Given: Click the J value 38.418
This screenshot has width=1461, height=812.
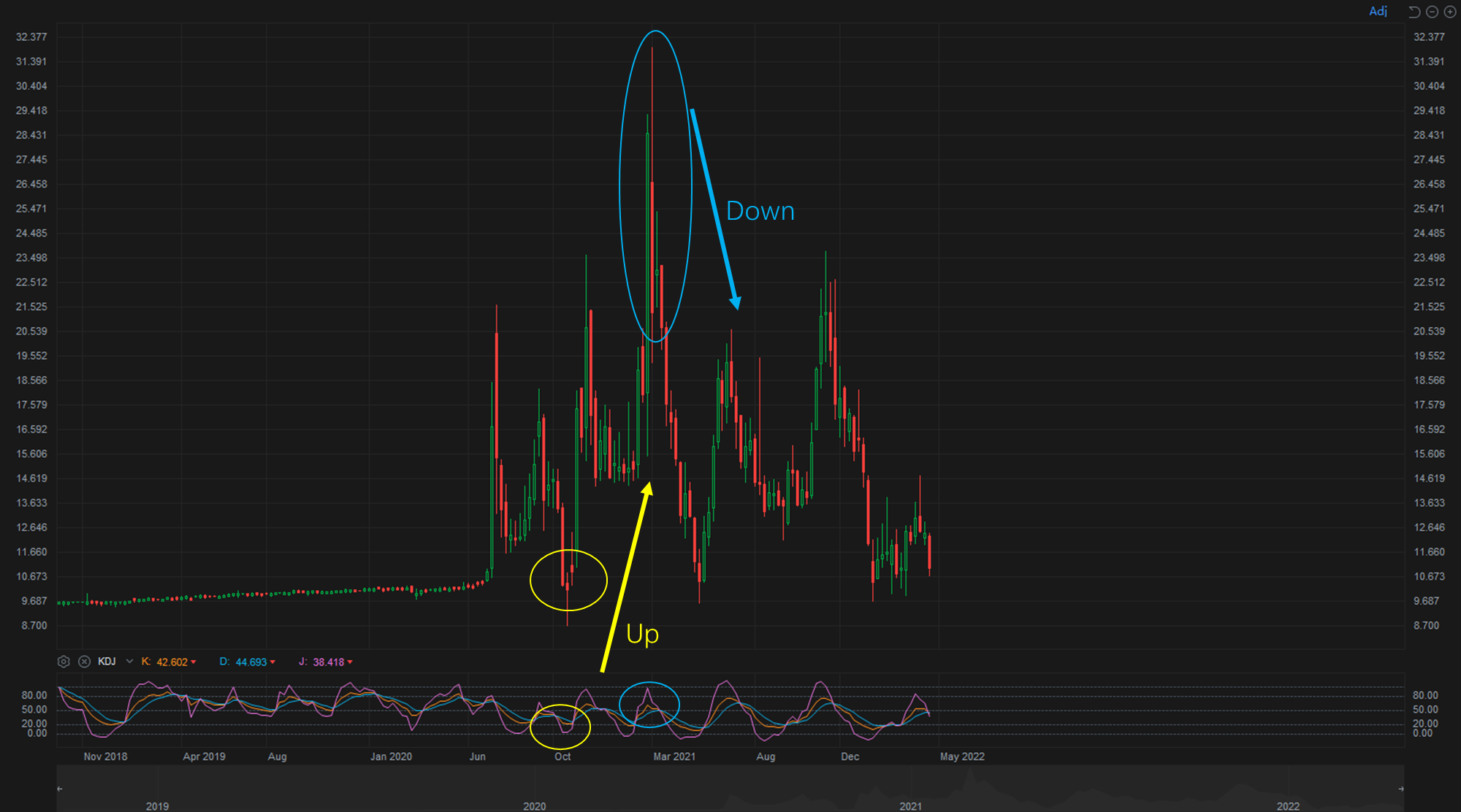Looking at the screenshot, I should point(329,662).
